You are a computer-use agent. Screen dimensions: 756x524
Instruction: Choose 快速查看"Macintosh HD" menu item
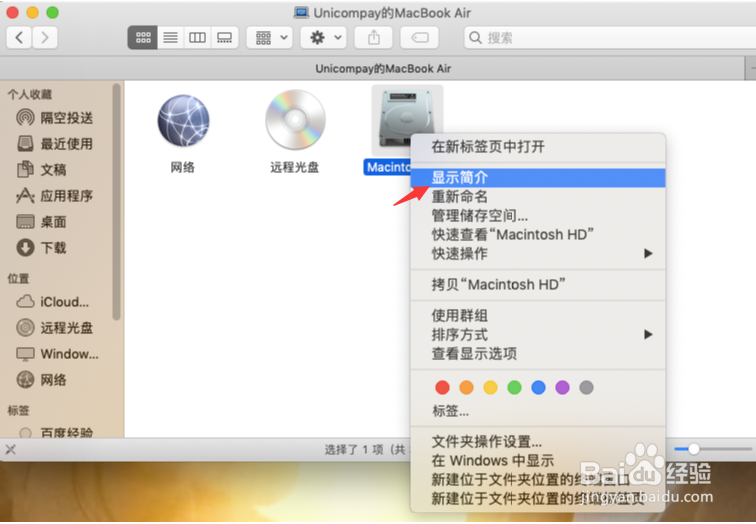pos(538,235)
